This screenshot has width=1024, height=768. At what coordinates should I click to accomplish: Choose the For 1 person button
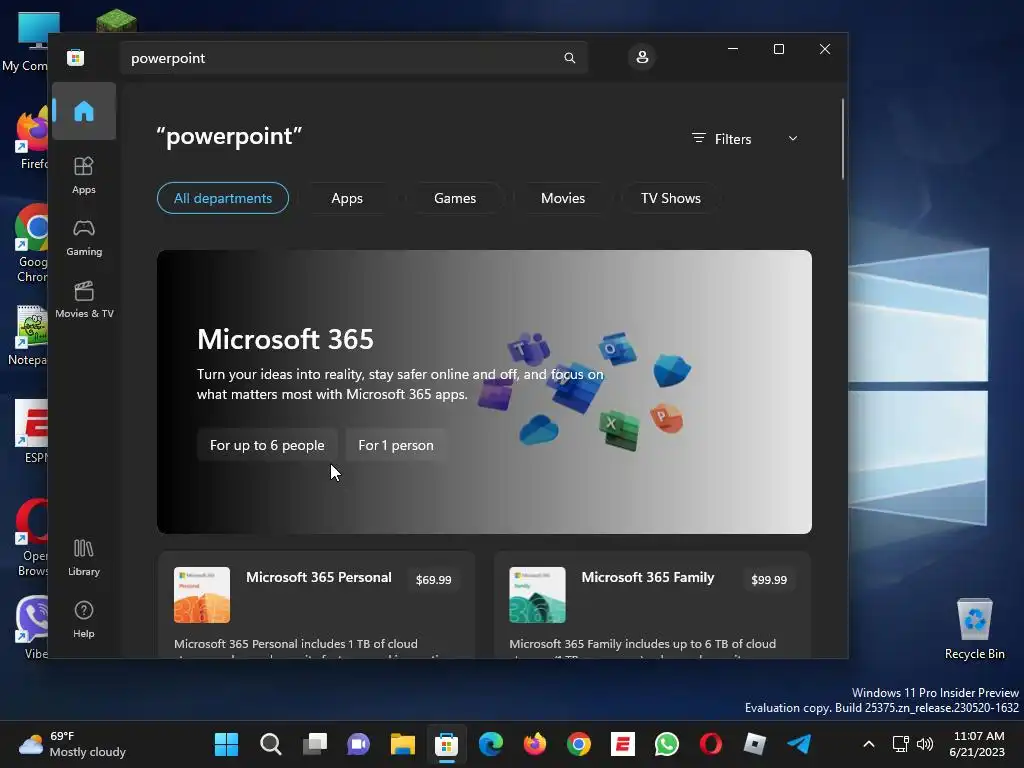coord(396,445)
